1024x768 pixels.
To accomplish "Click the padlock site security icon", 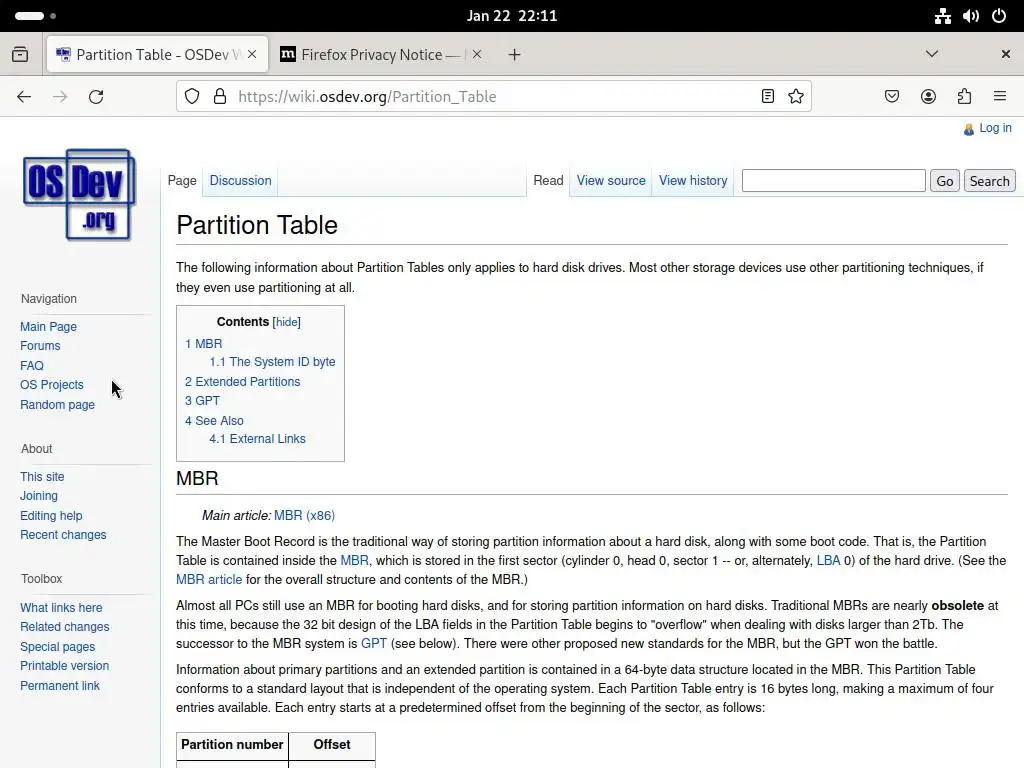I will pos(220,97).
